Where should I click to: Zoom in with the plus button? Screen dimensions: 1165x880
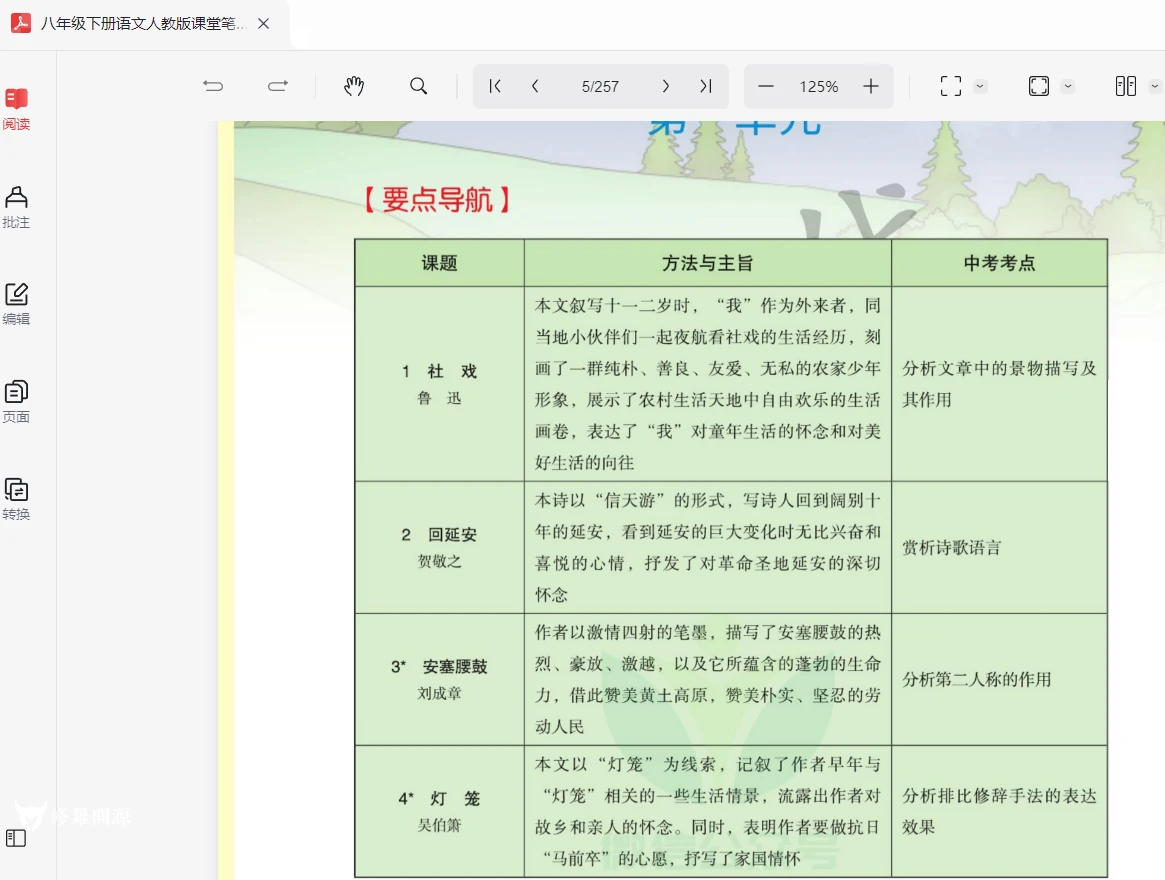coord(871,86)
